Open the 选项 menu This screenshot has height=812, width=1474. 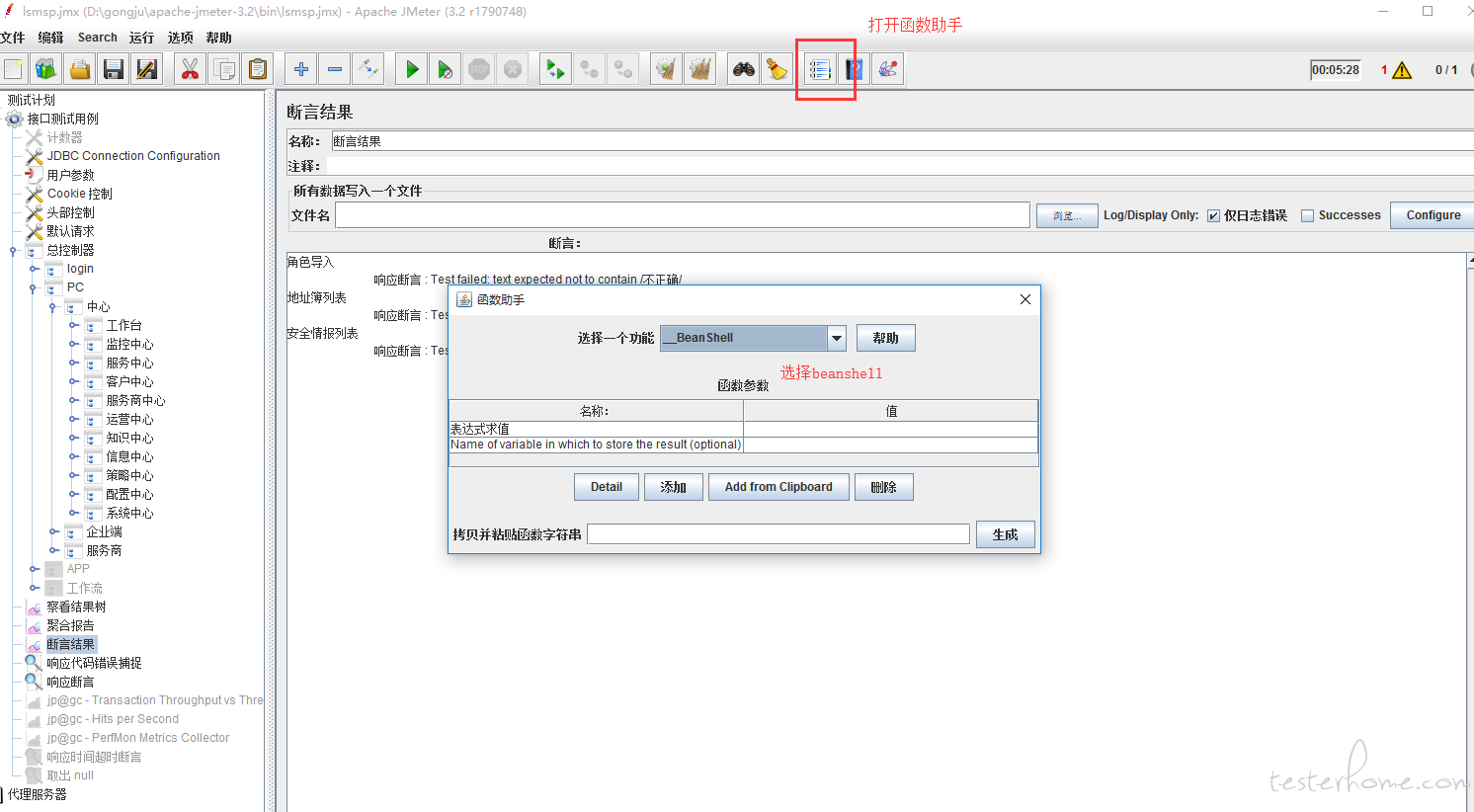pyautogui.click(x=181, y=38)
